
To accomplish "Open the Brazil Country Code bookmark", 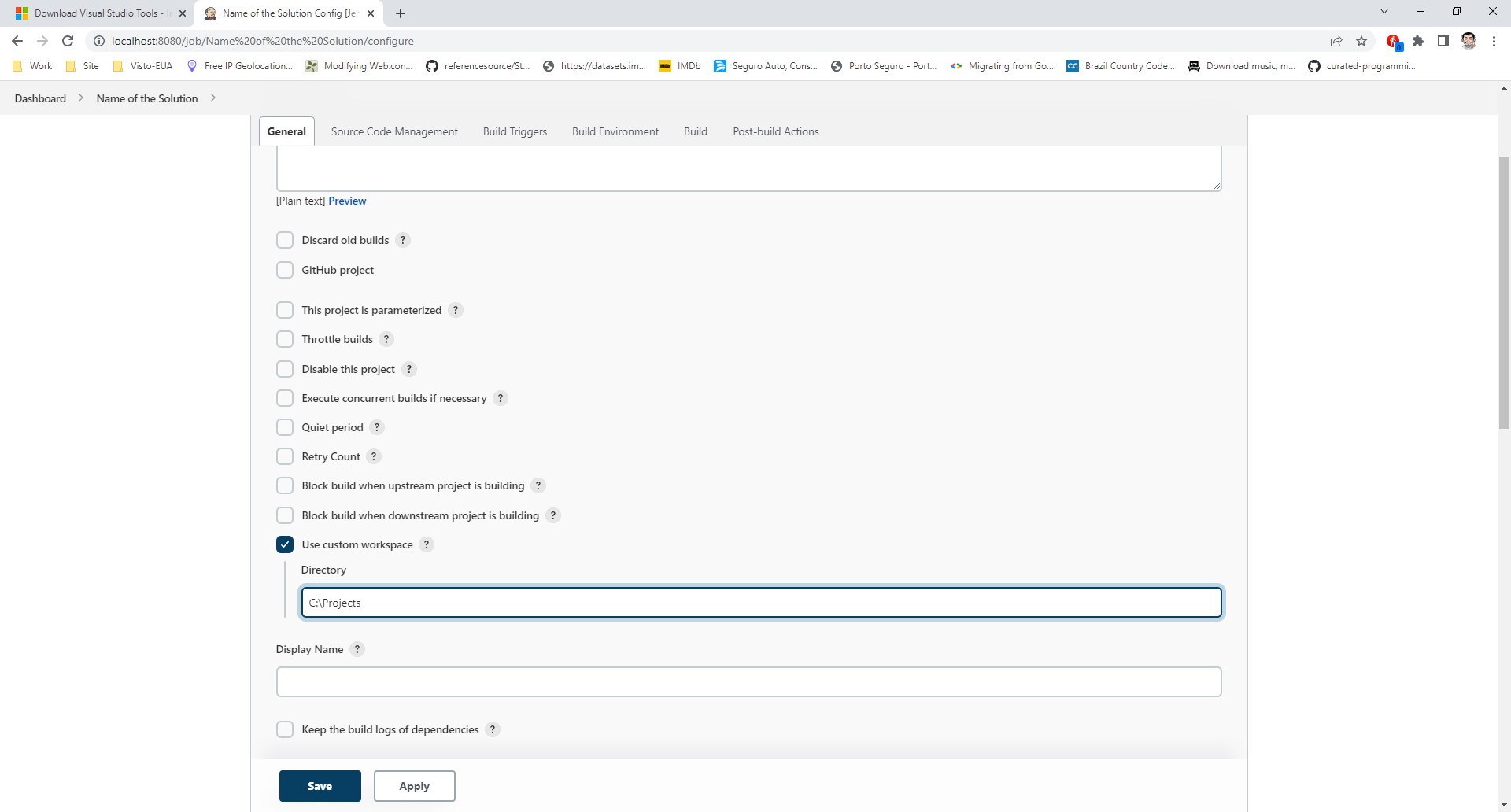I will (1121, 66).
